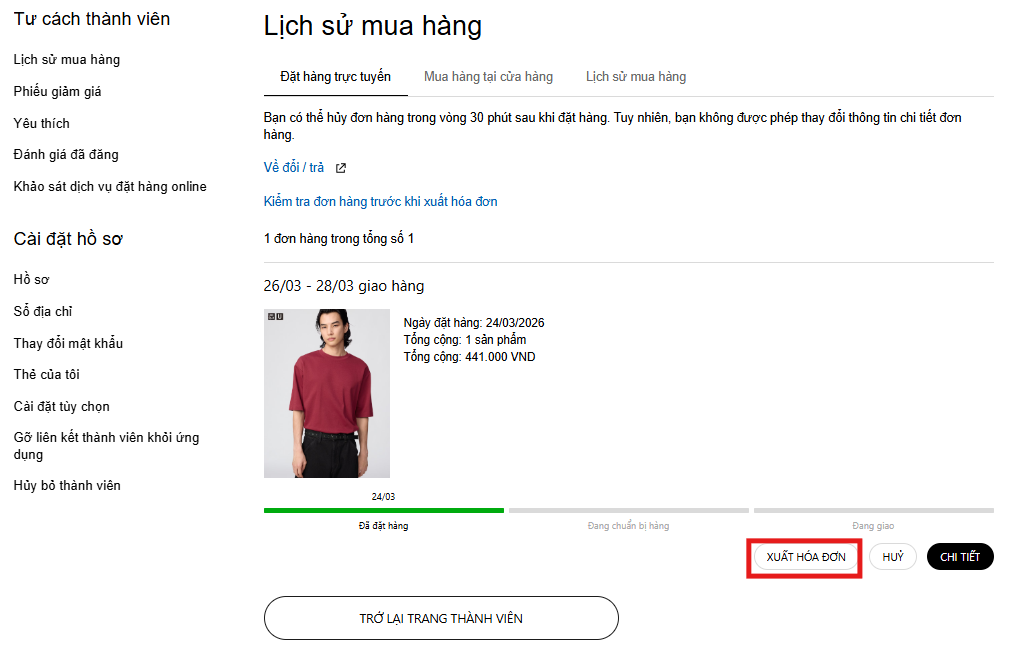
Task: Open Khảo sát dịch vụ đặt hàng online
Action: [110, 187]
